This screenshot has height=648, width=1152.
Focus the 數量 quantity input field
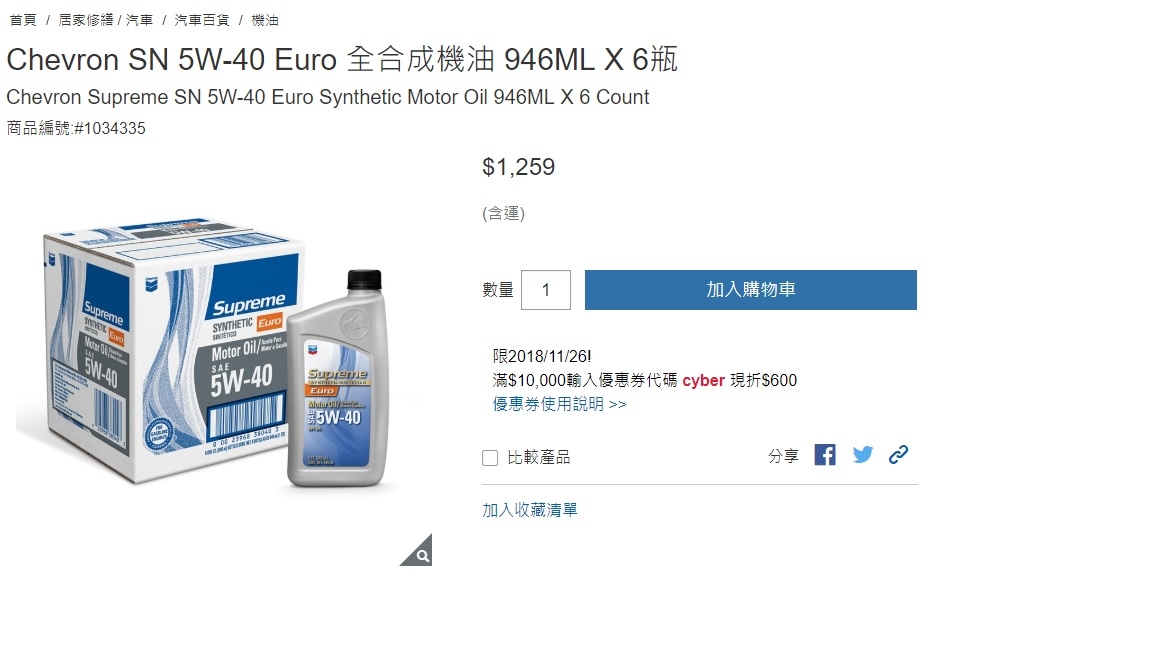click(x=546, y=289)
